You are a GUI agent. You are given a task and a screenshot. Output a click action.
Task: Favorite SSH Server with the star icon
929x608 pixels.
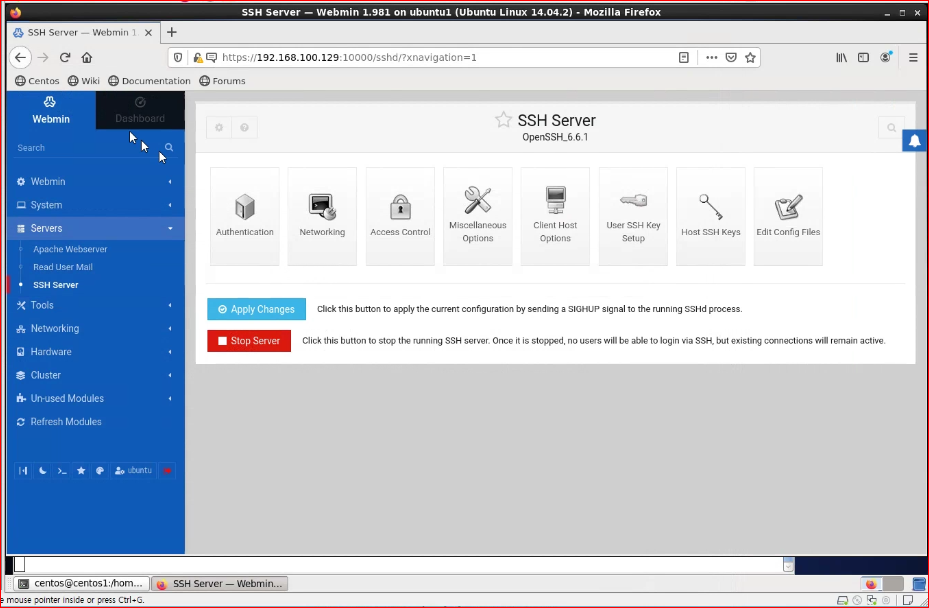pyautogui.click(x=503, y=120)
